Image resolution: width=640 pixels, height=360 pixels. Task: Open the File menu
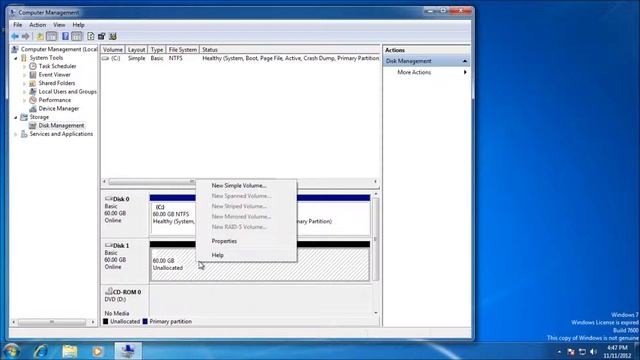pyautogui.click(x=18, y=25)
